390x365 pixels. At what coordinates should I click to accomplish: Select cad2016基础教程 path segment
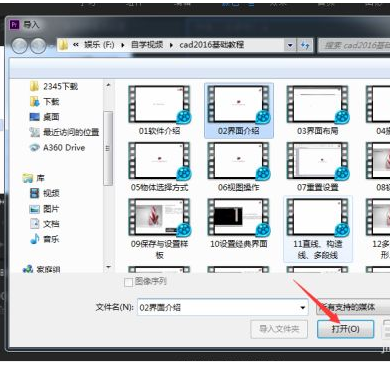(212, 45)
